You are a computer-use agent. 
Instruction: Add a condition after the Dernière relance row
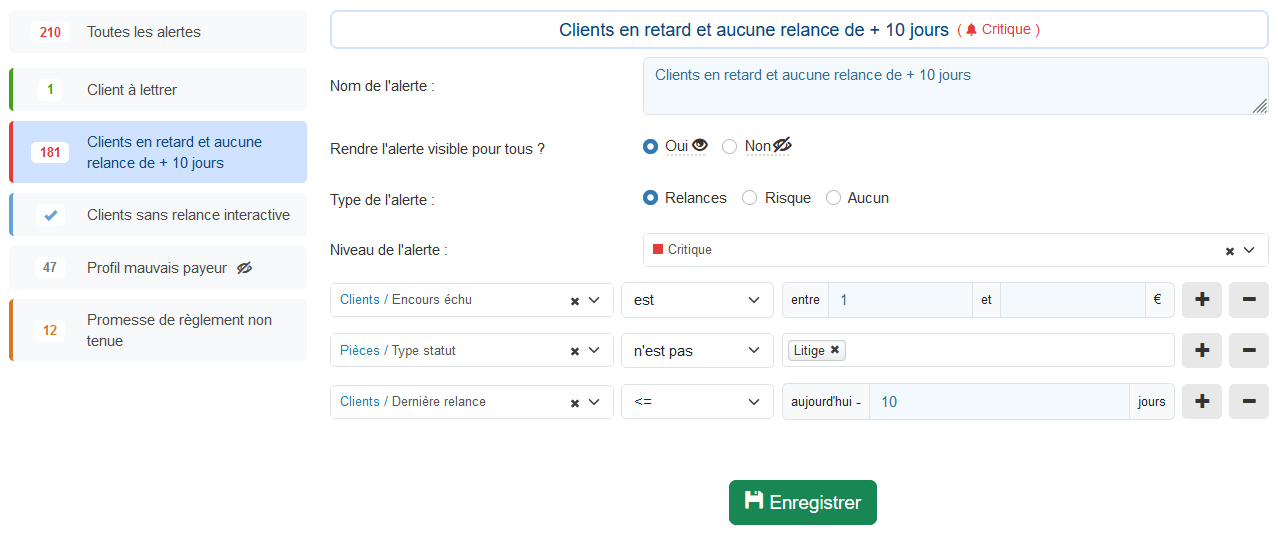tap(1202, 401)
